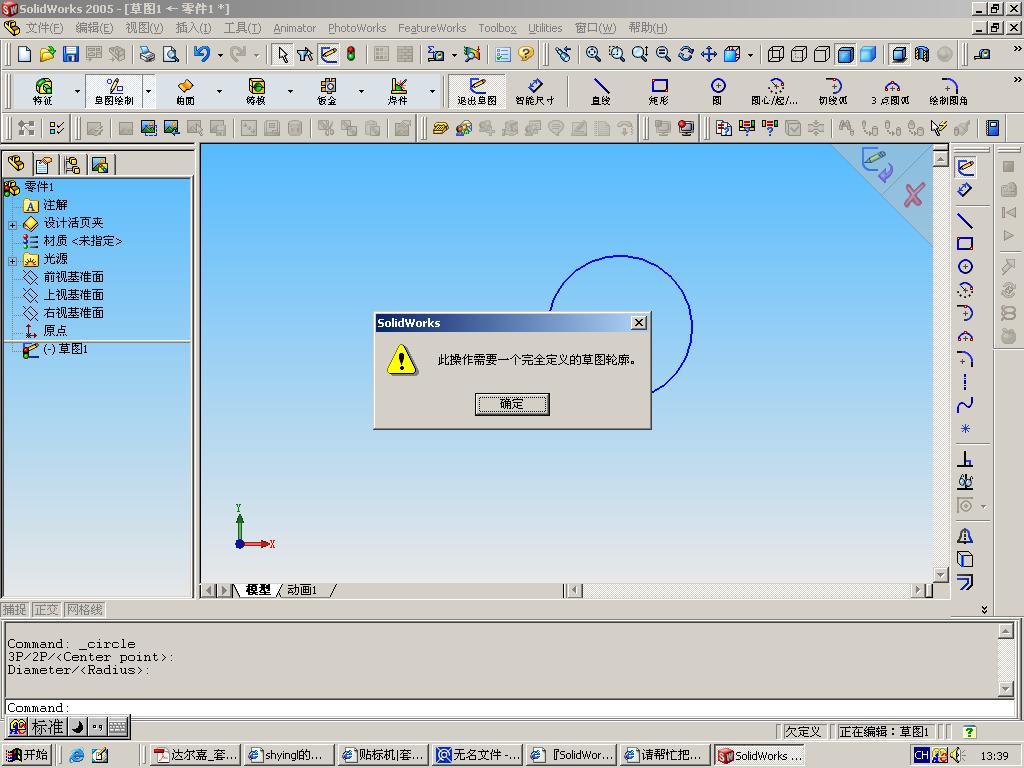This screenshot has width=1024, height=768.
Task: Click the 矩形 (Rectangle) tool in command manager
Action: pos(659,91)
